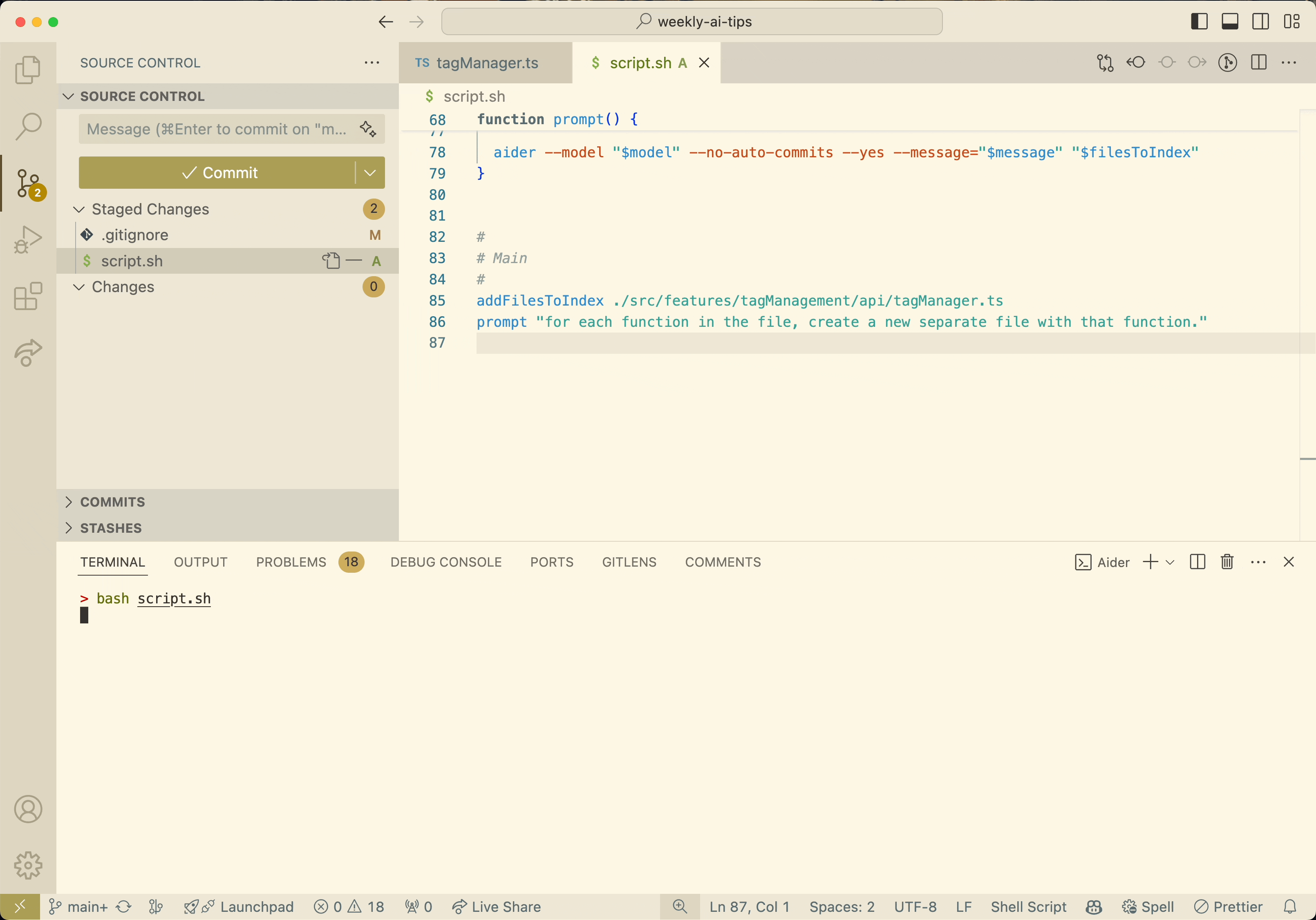
Task: Click Open File icon beside script.sh
Action: [x=331, y=261]
